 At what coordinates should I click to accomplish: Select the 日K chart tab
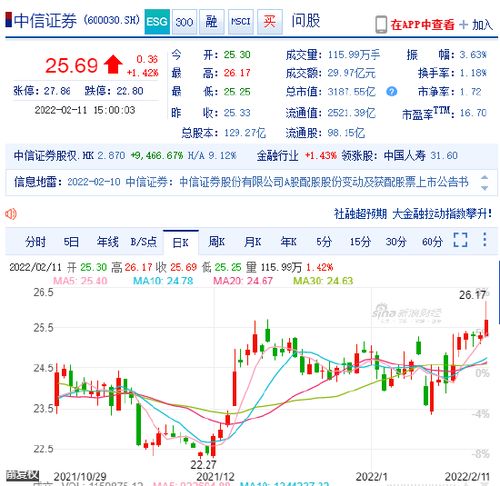(181, 242)
